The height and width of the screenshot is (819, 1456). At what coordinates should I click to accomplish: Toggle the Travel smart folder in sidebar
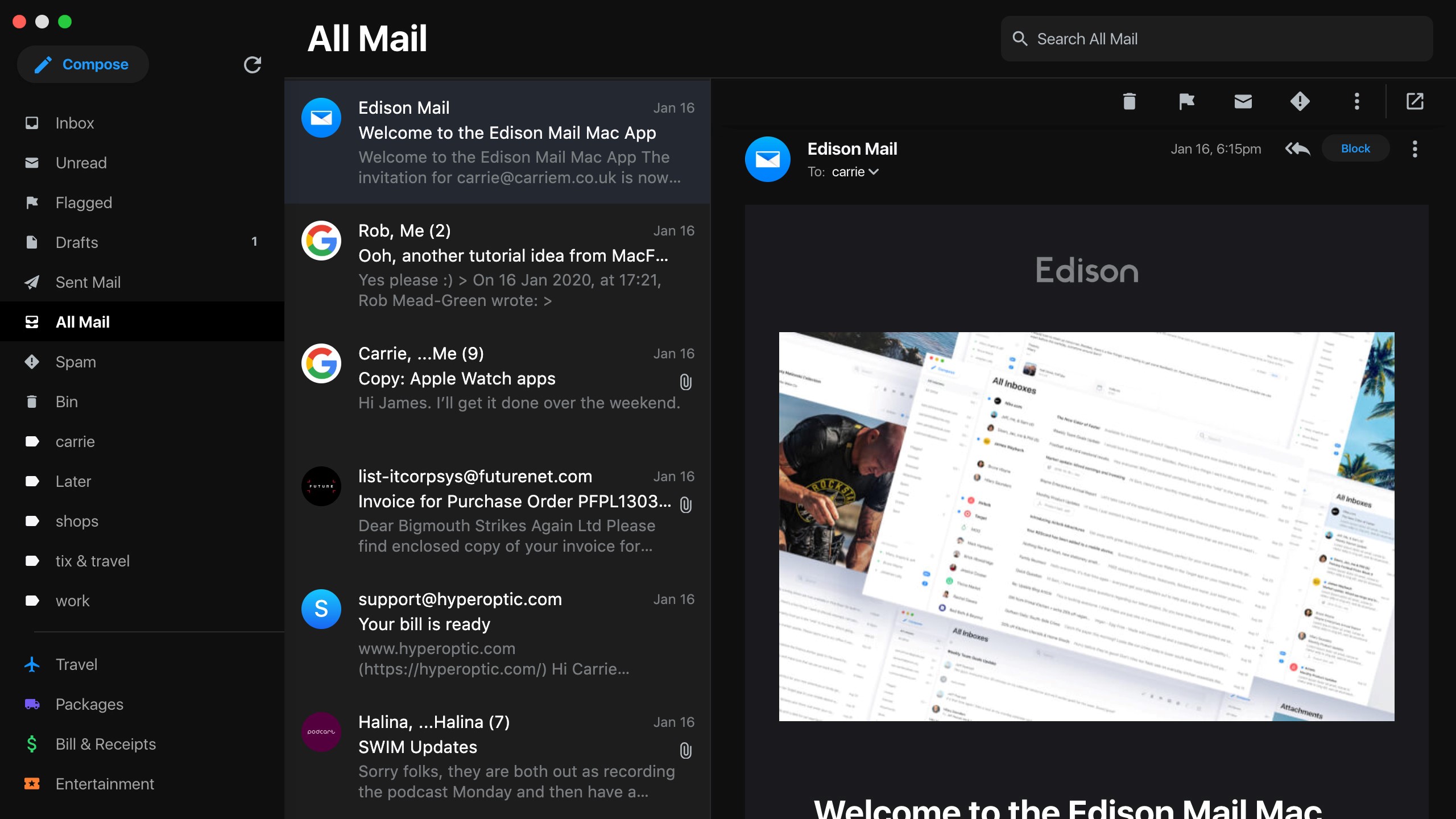point(76,663)
